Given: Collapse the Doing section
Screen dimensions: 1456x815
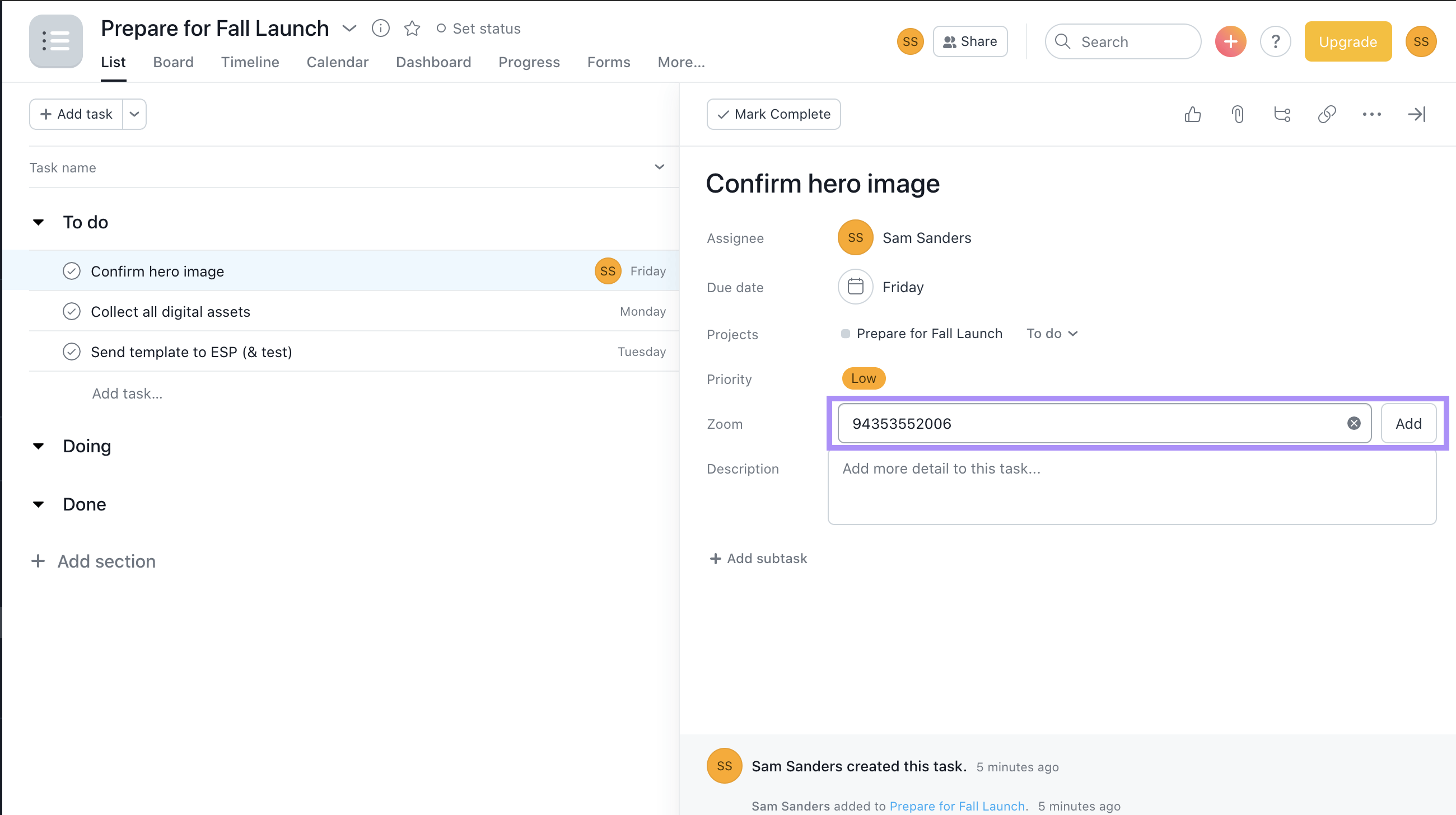Looking at the screenshot, I should (39, 446).
